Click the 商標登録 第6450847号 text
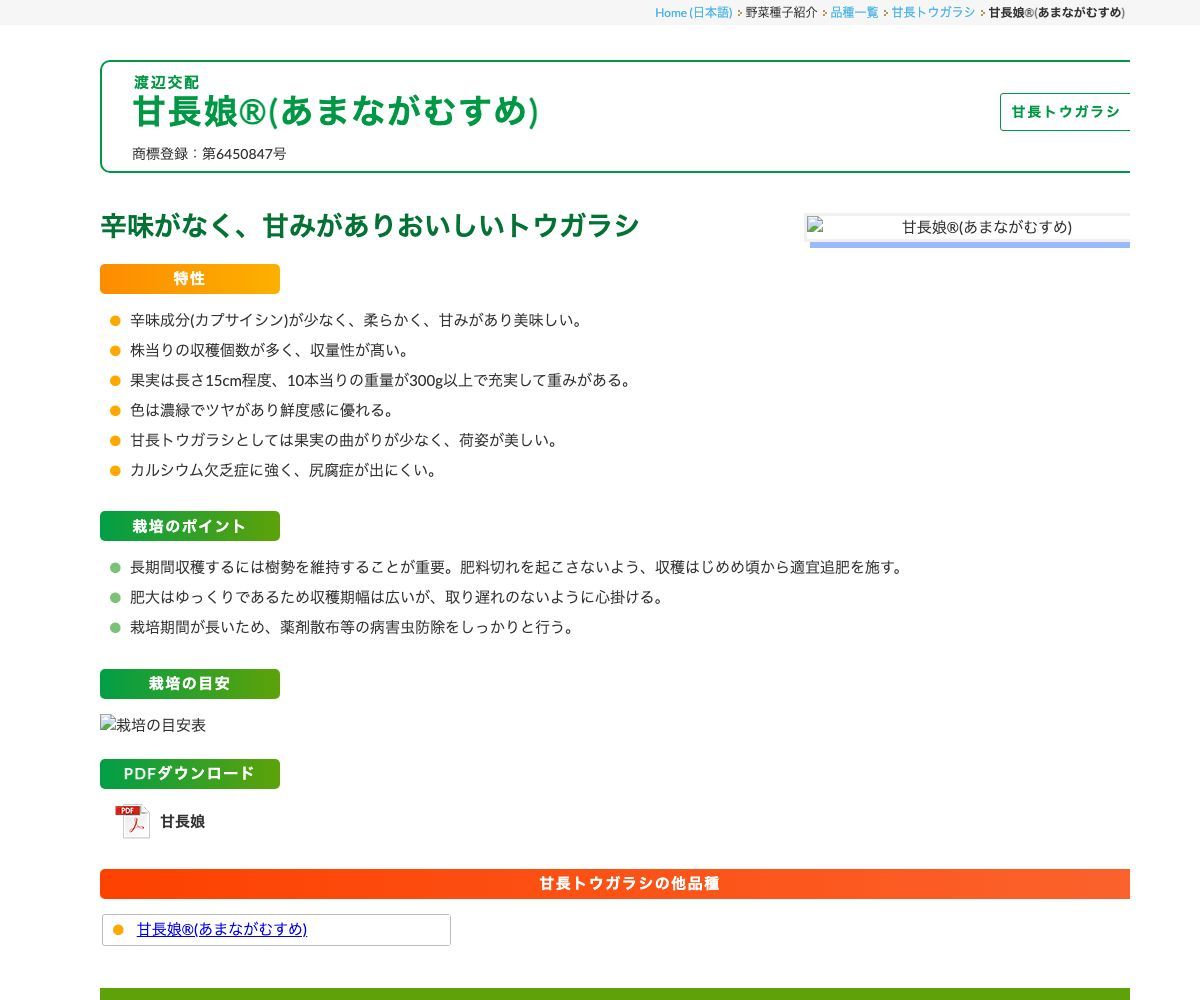 pyautogui.click(x=209, y=154)
